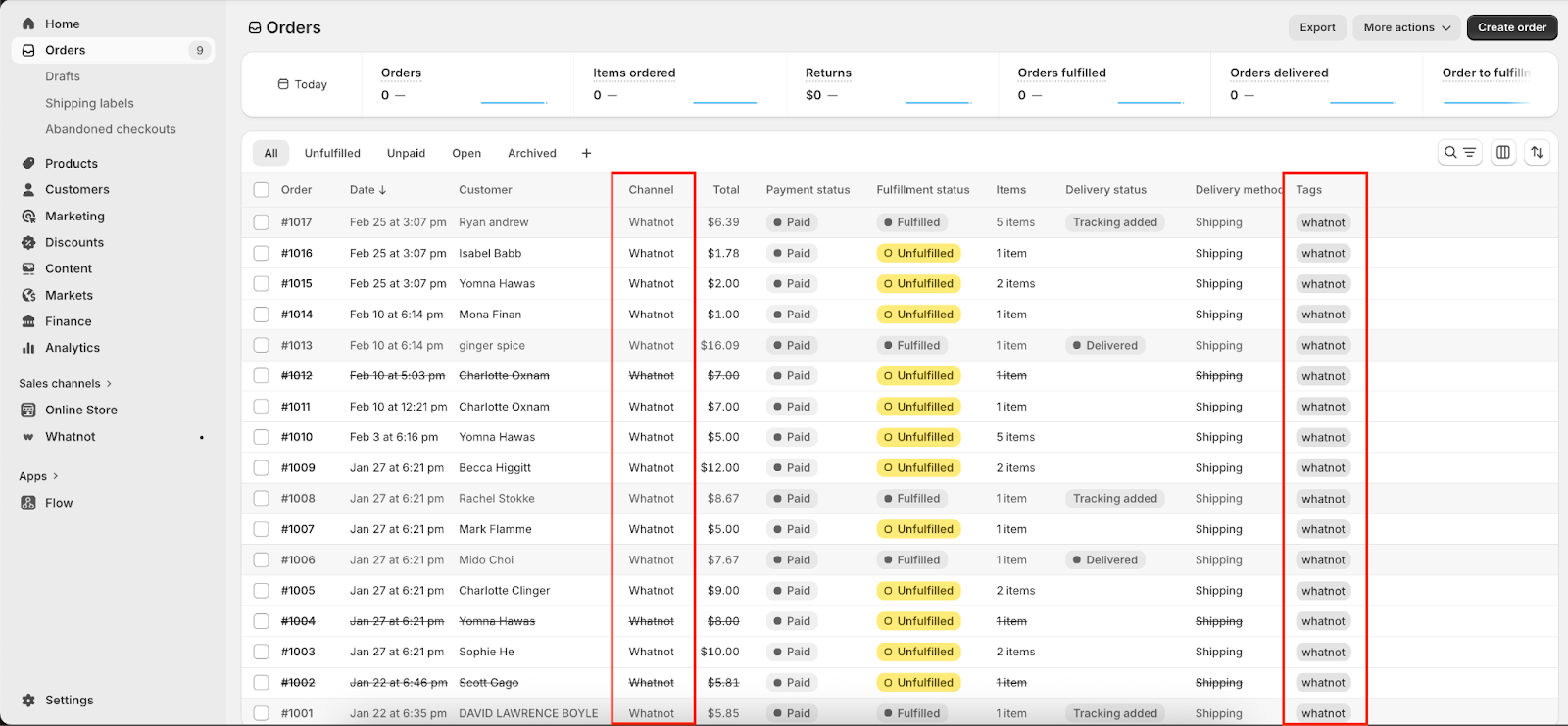Viewport: 1568px width, 726px height.
Task: Expand the Apps section chevron
Action: coord(55,476)
